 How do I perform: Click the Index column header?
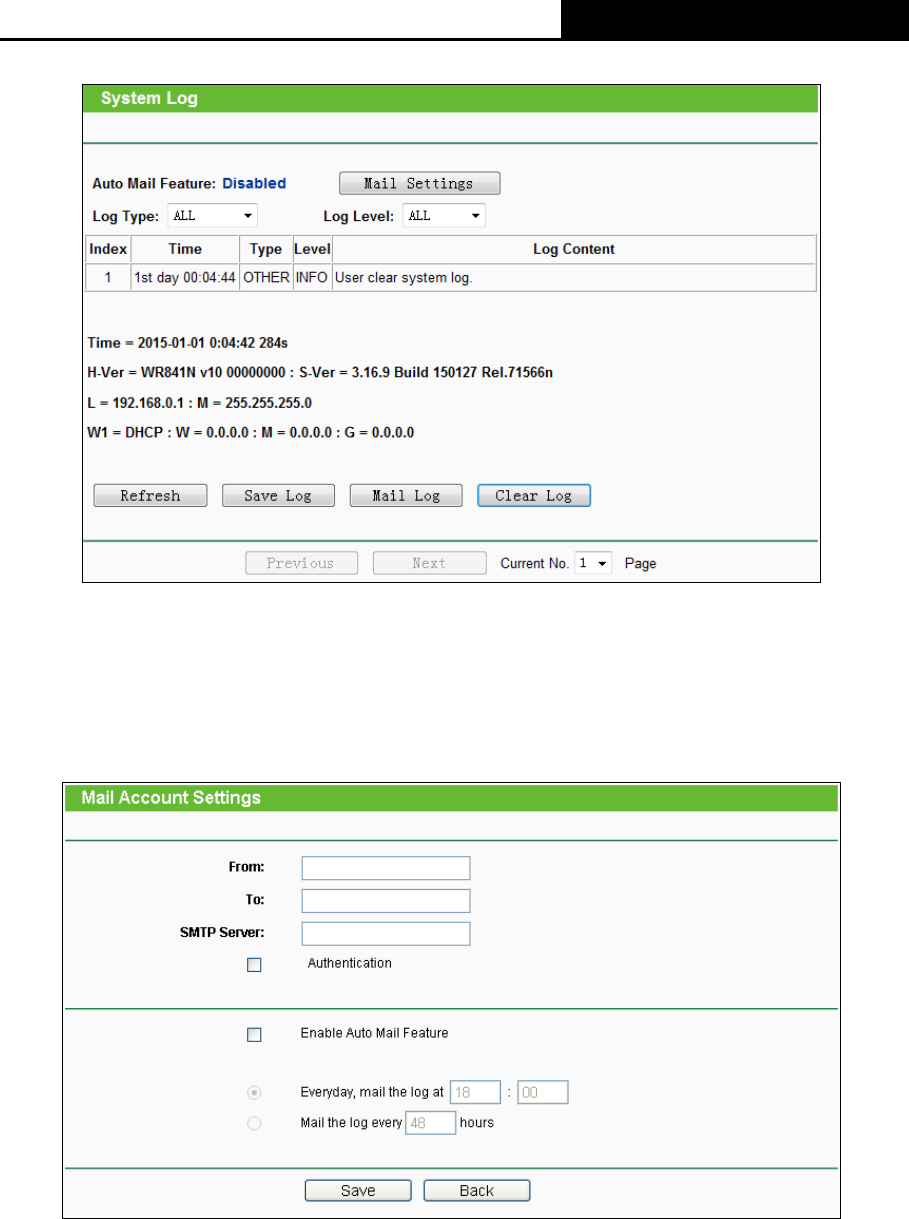108,249
